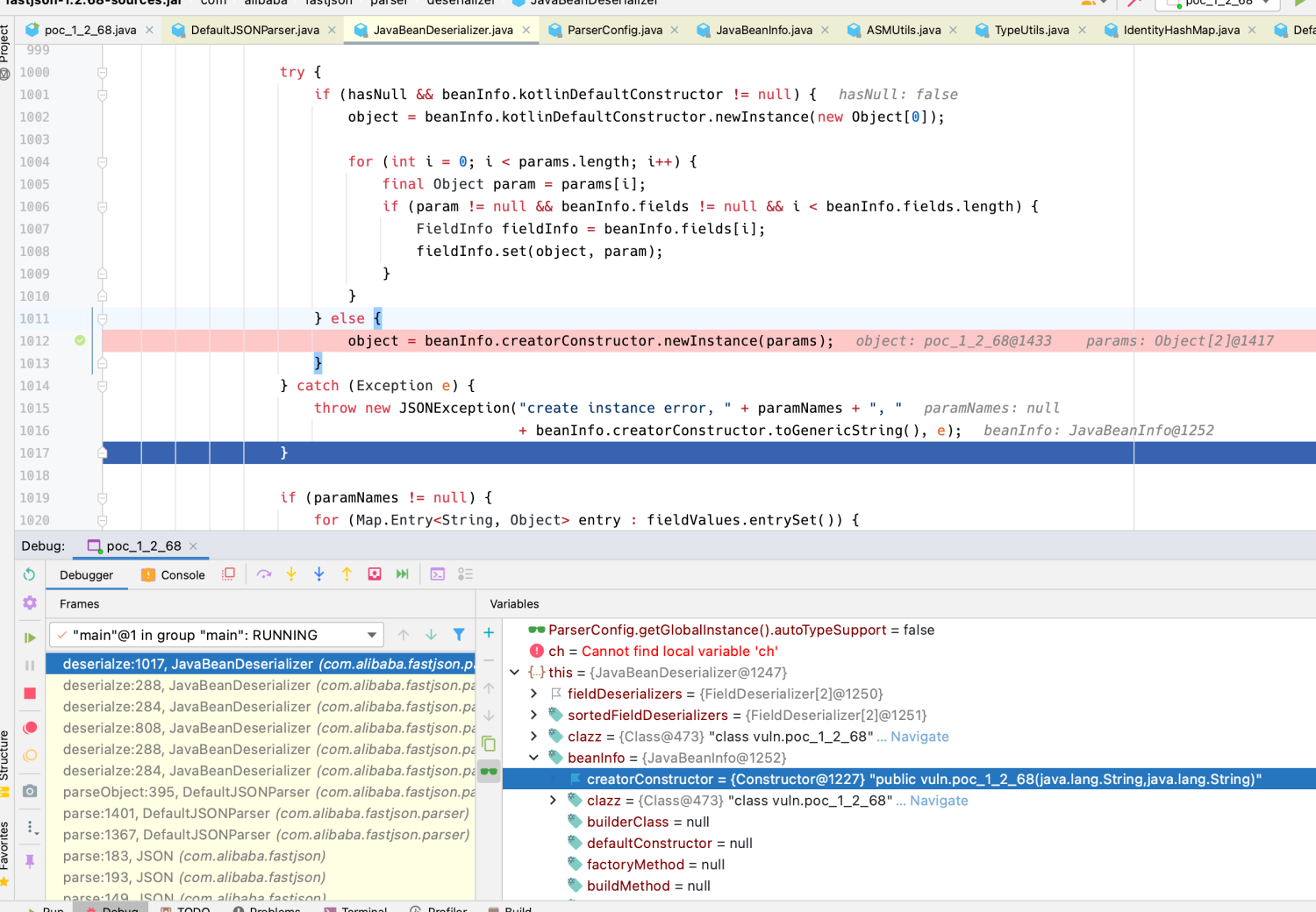The image size is (1316, 912).
Task: Resume program execution
Action: click(30, 638)
